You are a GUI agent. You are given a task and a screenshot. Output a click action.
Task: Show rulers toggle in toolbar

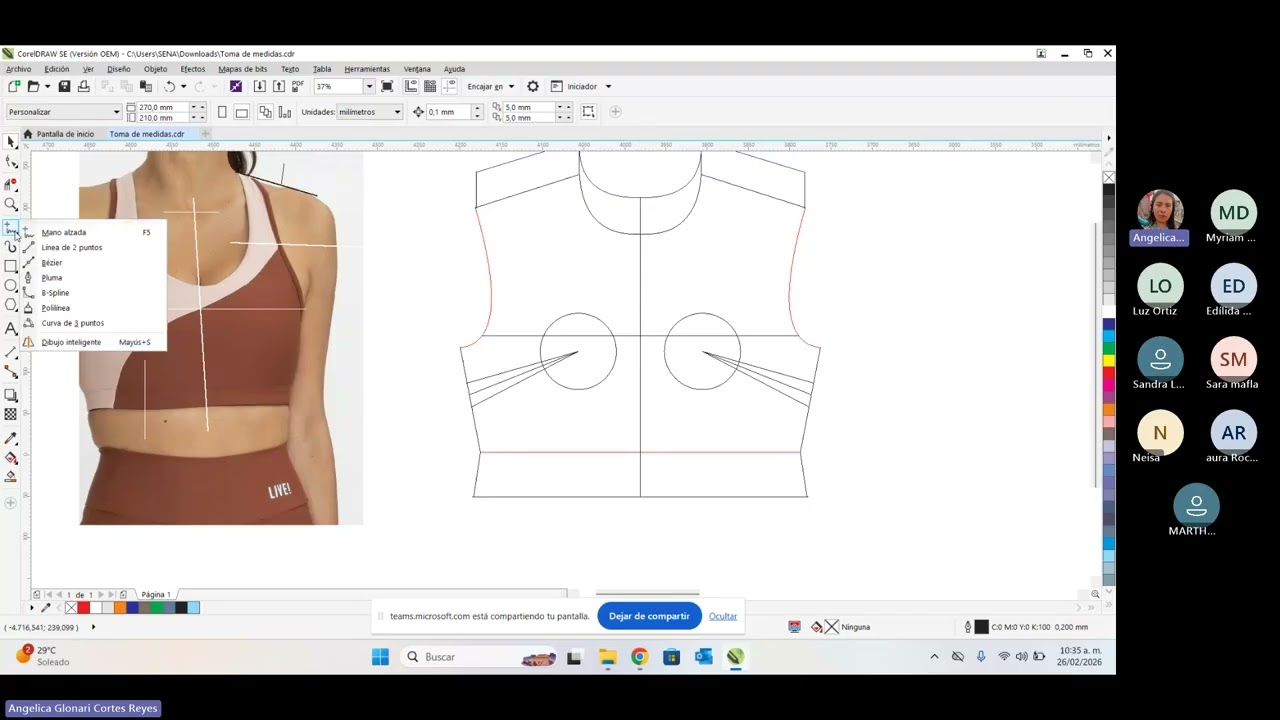(x=410, y=87)
